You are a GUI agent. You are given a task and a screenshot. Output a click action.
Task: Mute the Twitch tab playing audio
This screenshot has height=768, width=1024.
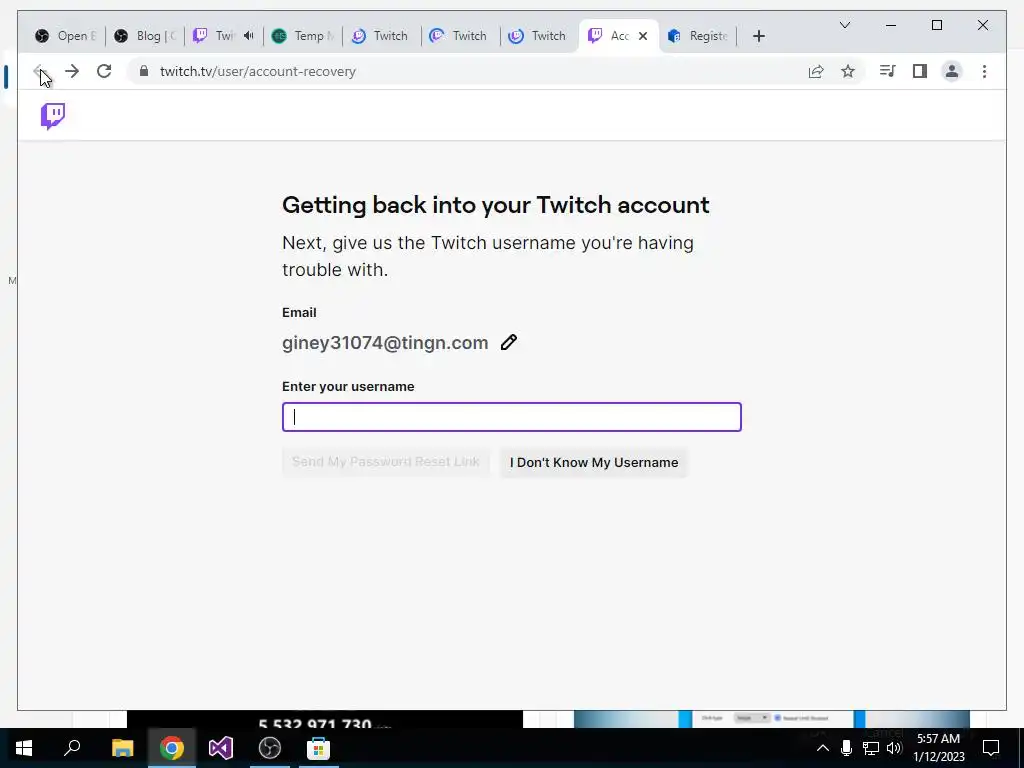tap(248, 35)
